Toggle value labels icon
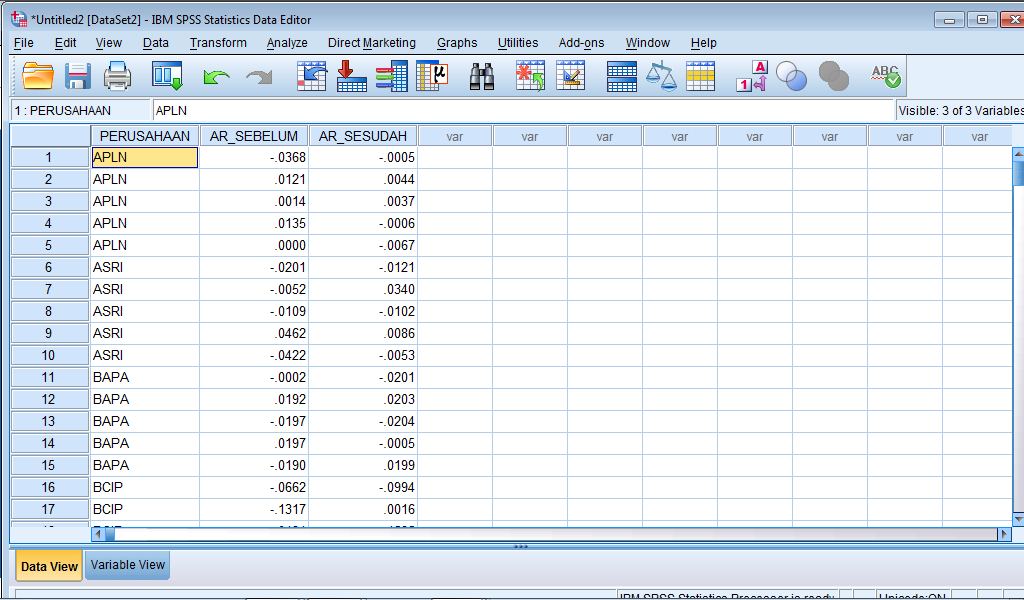 (x=752, y=76)
